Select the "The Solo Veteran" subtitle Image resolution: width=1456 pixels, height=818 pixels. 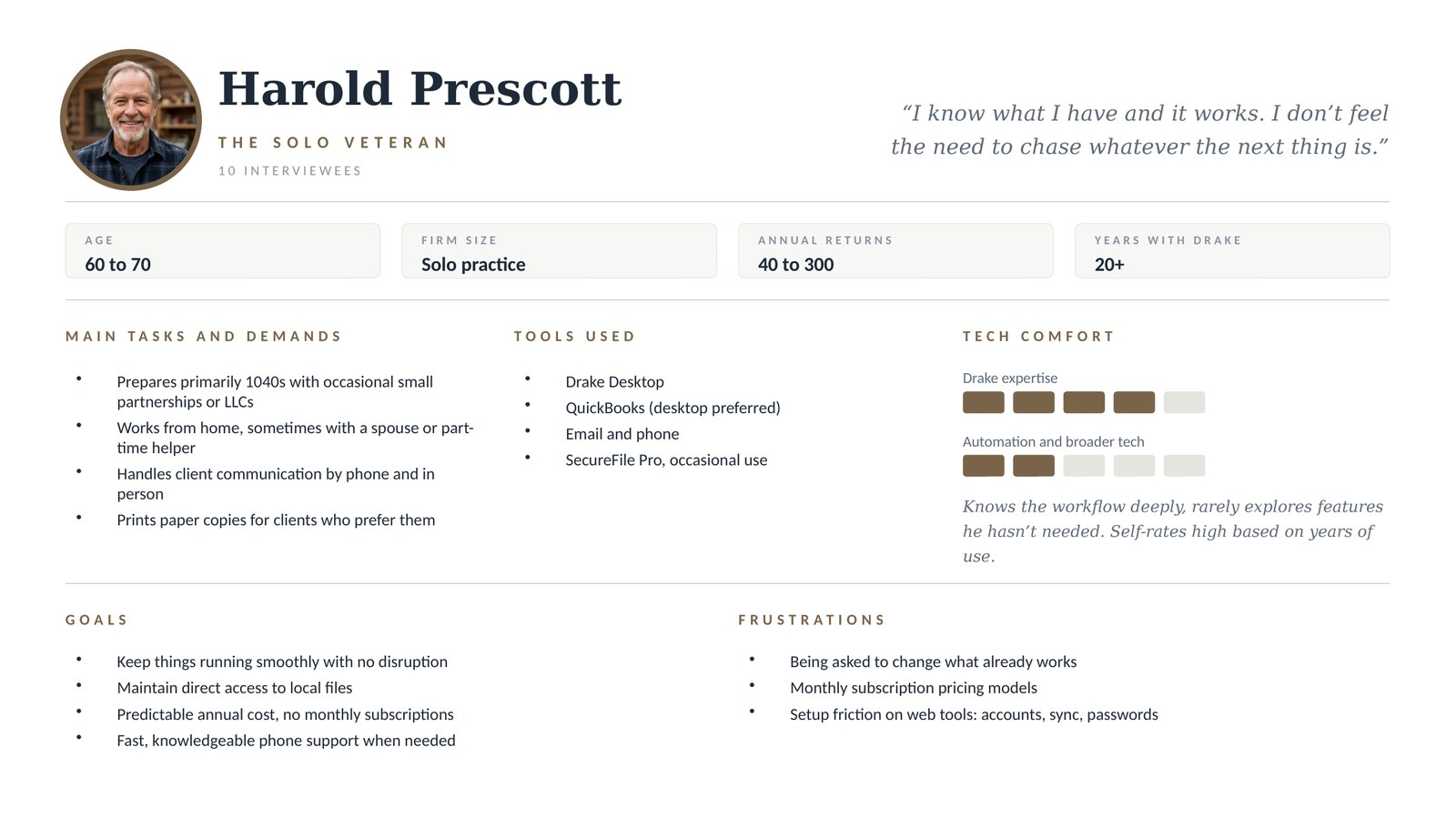coord(332,143)
